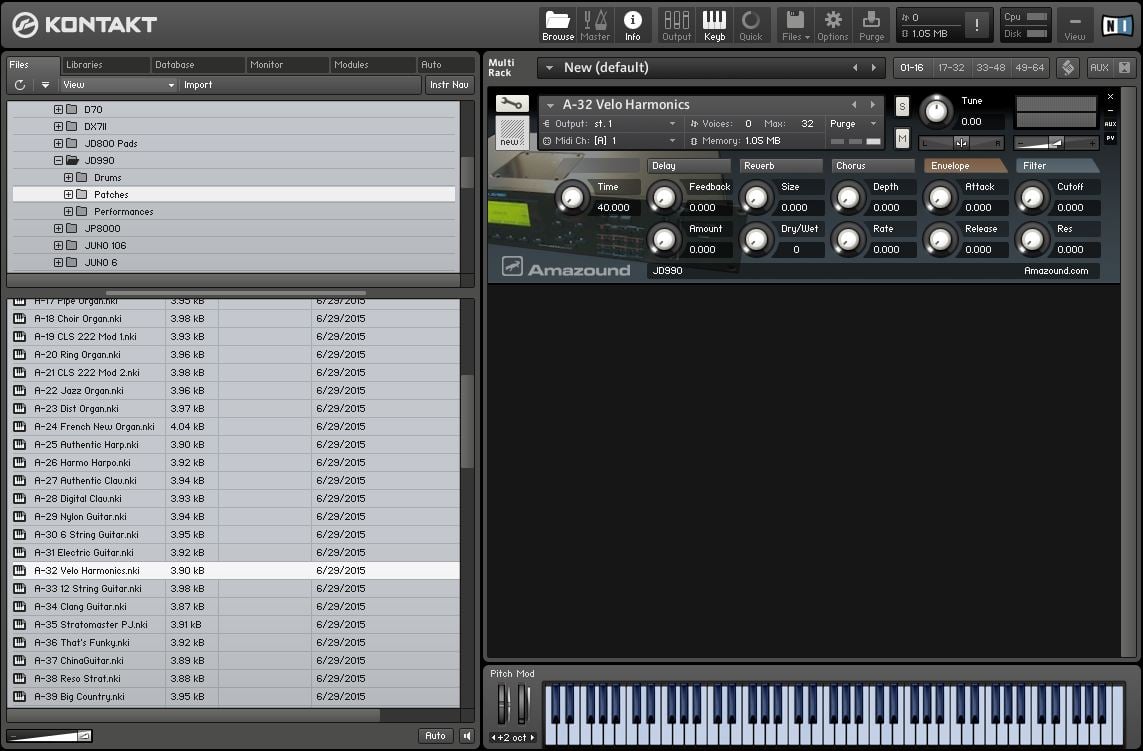1143x751 pixels.
Task: Click the preview volume slider at bottom left
Action: pos(50,736)
